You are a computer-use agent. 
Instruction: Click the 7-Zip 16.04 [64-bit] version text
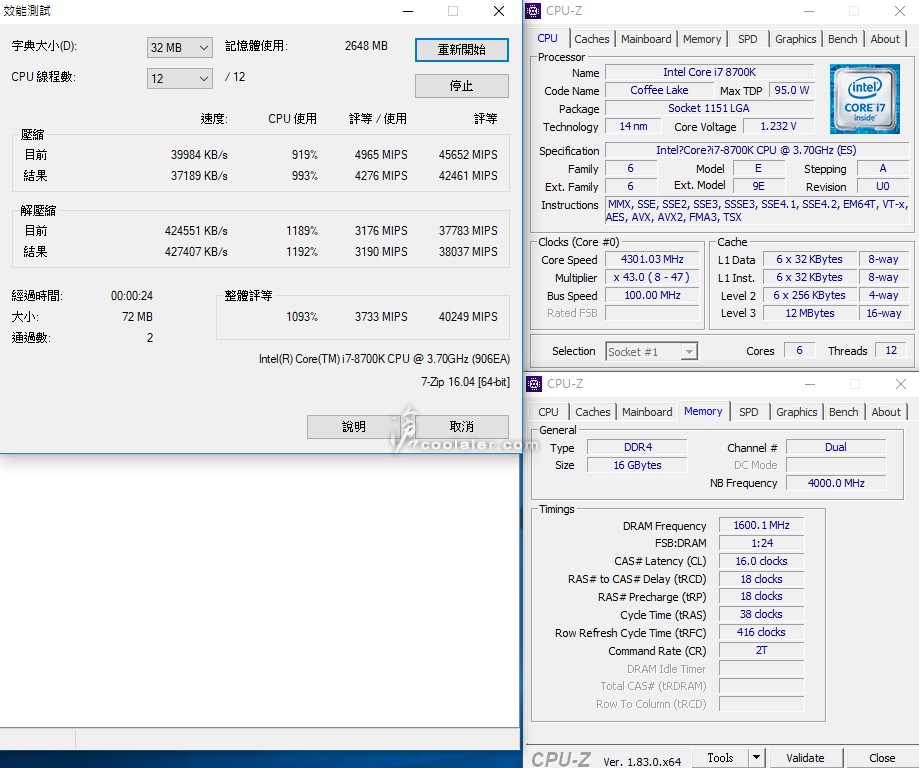tap(465, 382)
